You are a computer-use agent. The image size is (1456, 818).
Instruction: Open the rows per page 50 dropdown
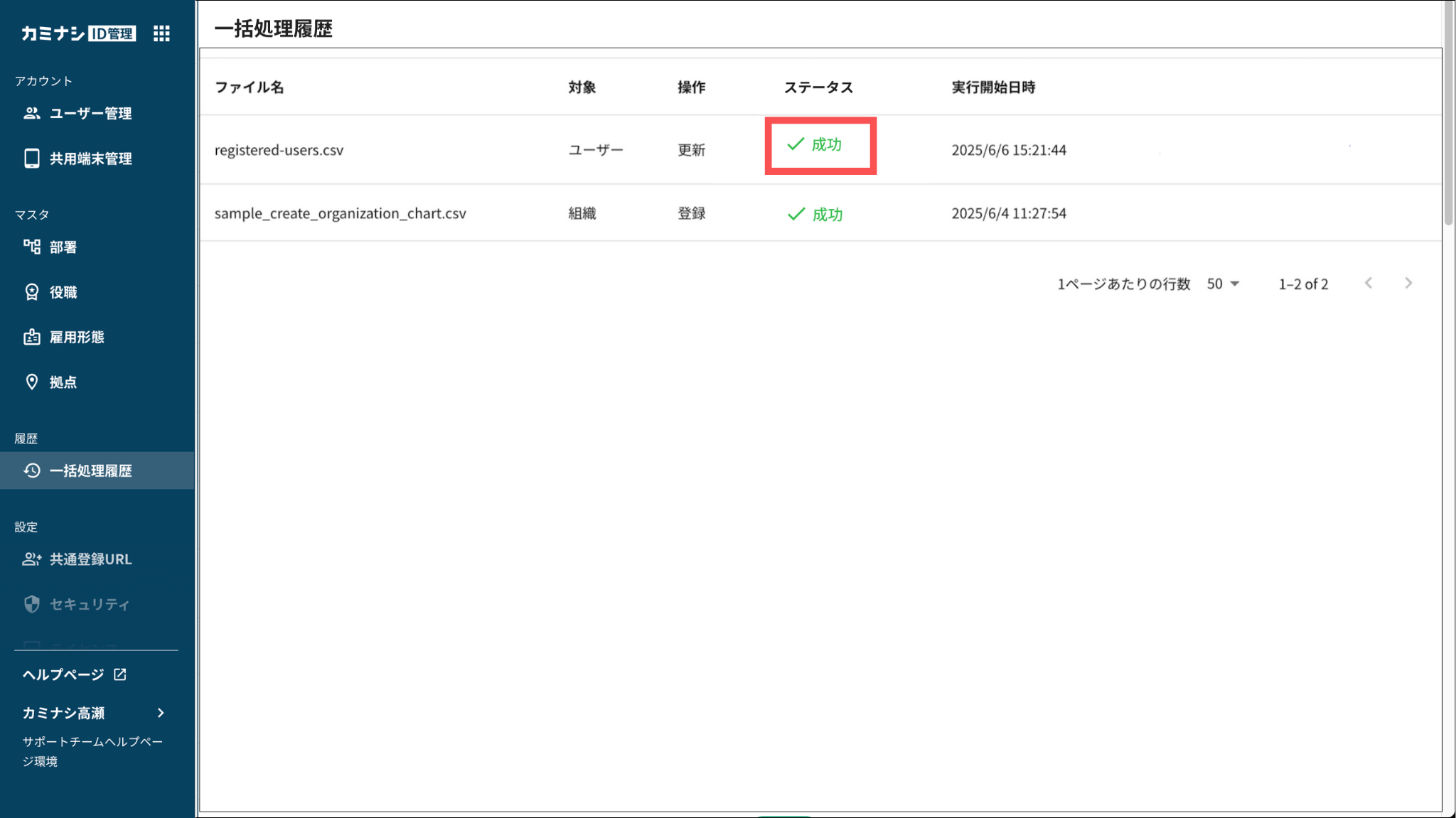pyautogui.click(x=1223, y=284)
